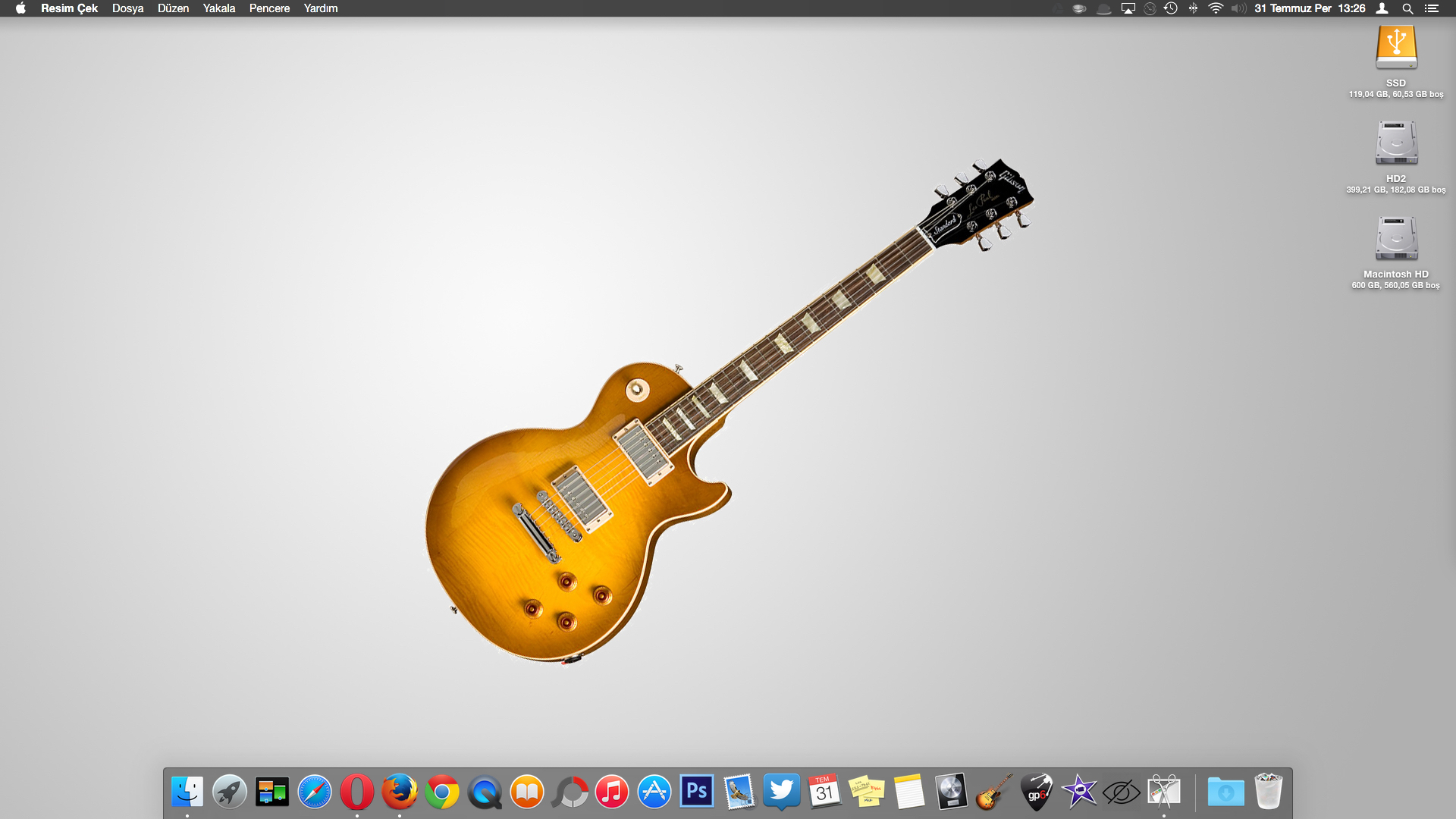Open AirPlay display menu
Viewport: 1456px width, 819px height.
click(x=1128, y=8)
